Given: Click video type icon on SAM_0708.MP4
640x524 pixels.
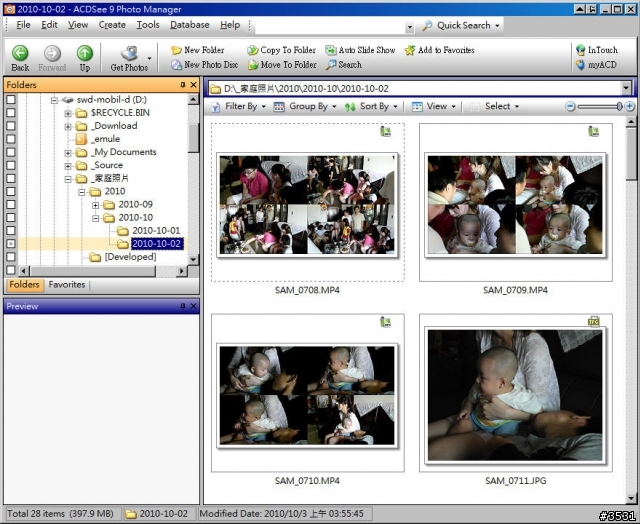Looking at the screenshot, I should pyautogui.click(x=385, y=131).
